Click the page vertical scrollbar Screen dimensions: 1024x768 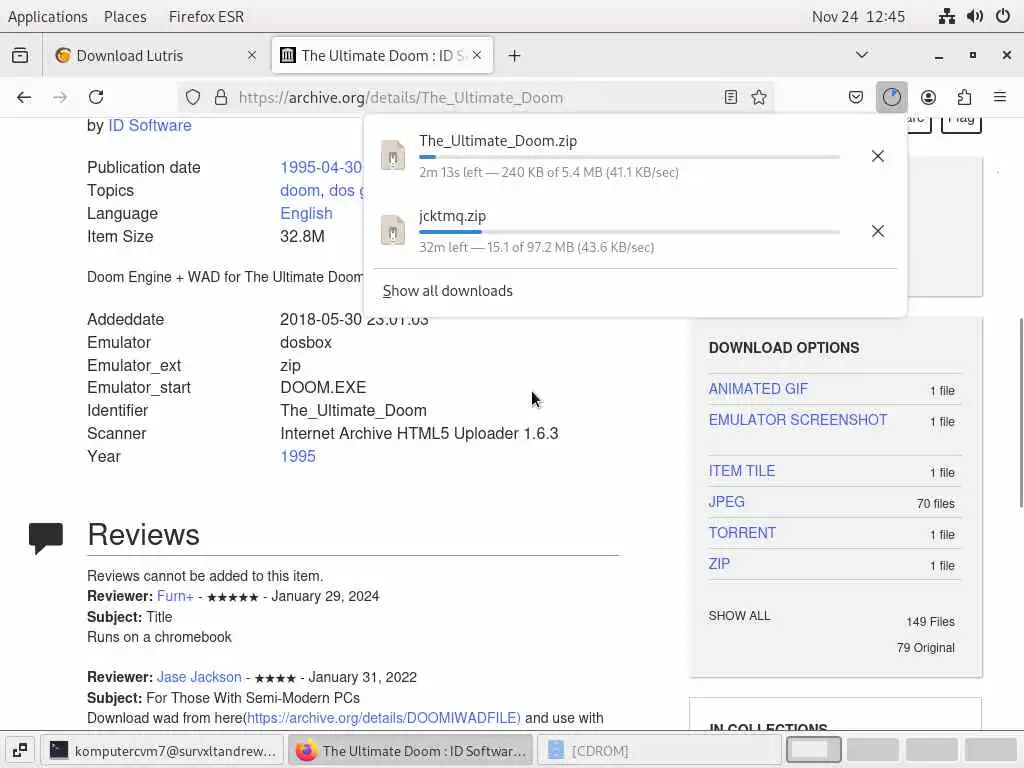pyautogui.click(x=1020, y=413)
